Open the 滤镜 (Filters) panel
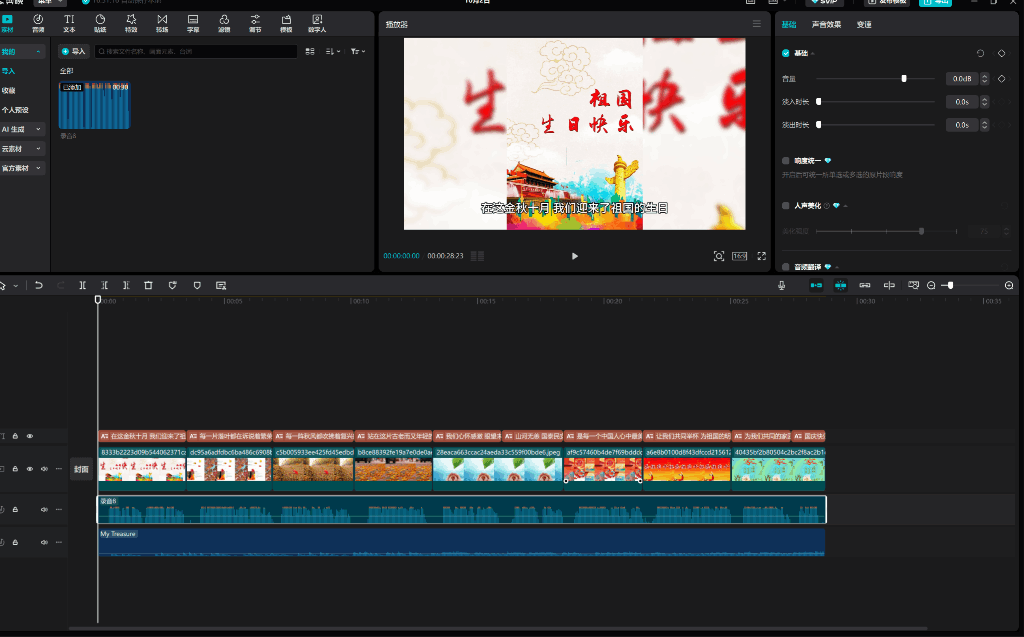Viewport: 1024px width, 637px height. tap(224, 22)
